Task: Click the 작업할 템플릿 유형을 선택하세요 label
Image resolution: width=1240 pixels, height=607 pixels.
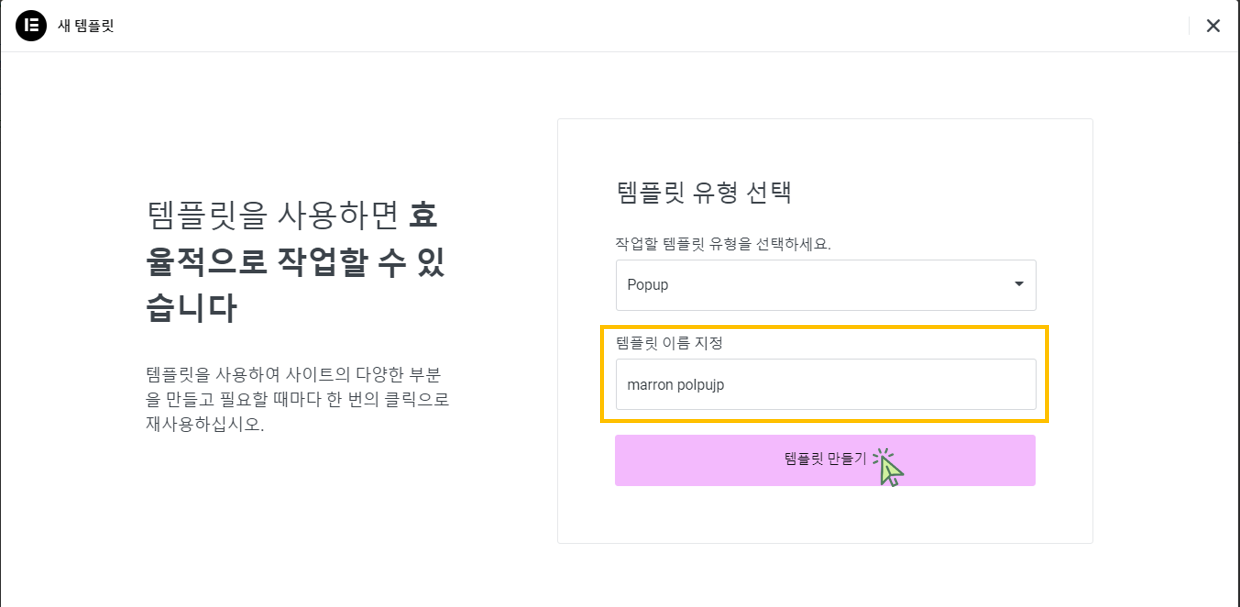Action: coord(723,243)
